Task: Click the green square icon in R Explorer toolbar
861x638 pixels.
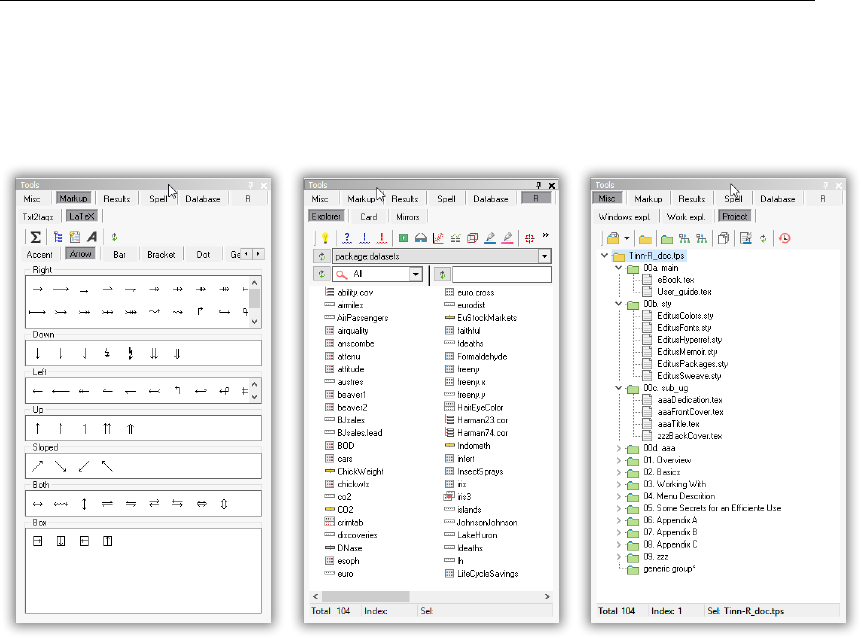Action: pyautogui.click(x=404, y=238)
